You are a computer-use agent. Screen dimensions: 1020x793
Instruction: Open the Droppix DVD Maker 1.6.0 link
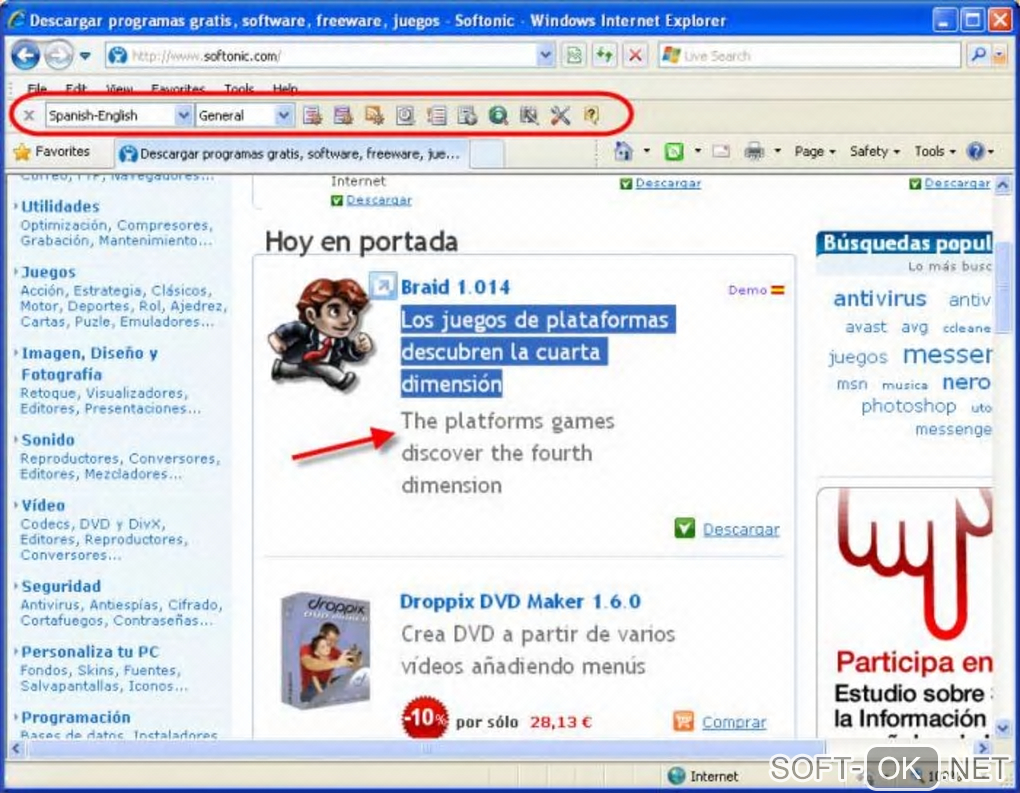[x=520, y=602]
